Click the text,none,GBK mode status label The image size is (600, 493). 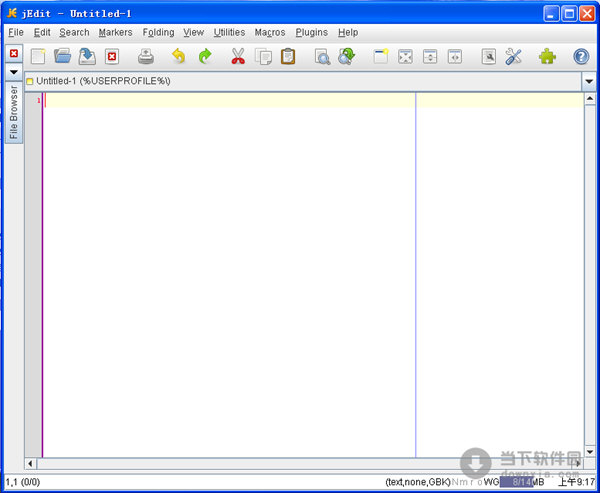[418, 481]
